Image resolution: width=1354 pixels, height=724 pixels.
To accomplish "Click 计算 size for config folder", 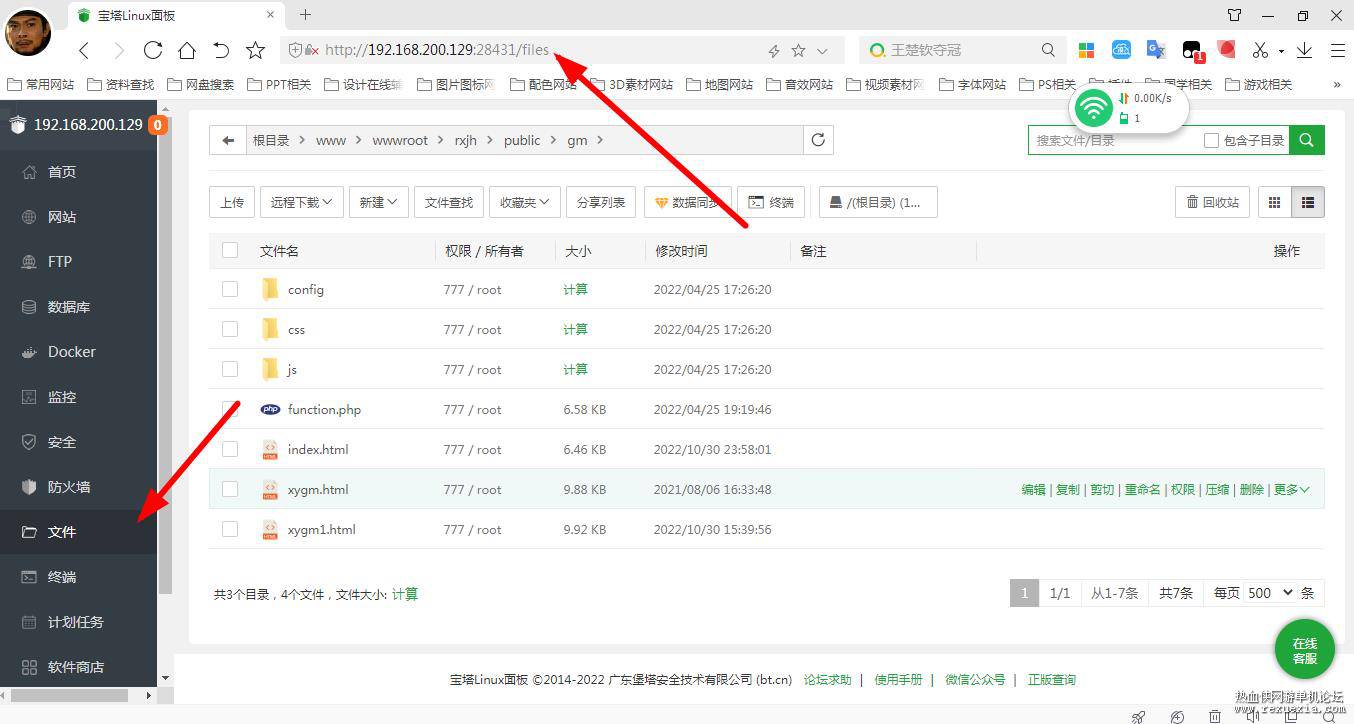I will (x=575, y=289).
